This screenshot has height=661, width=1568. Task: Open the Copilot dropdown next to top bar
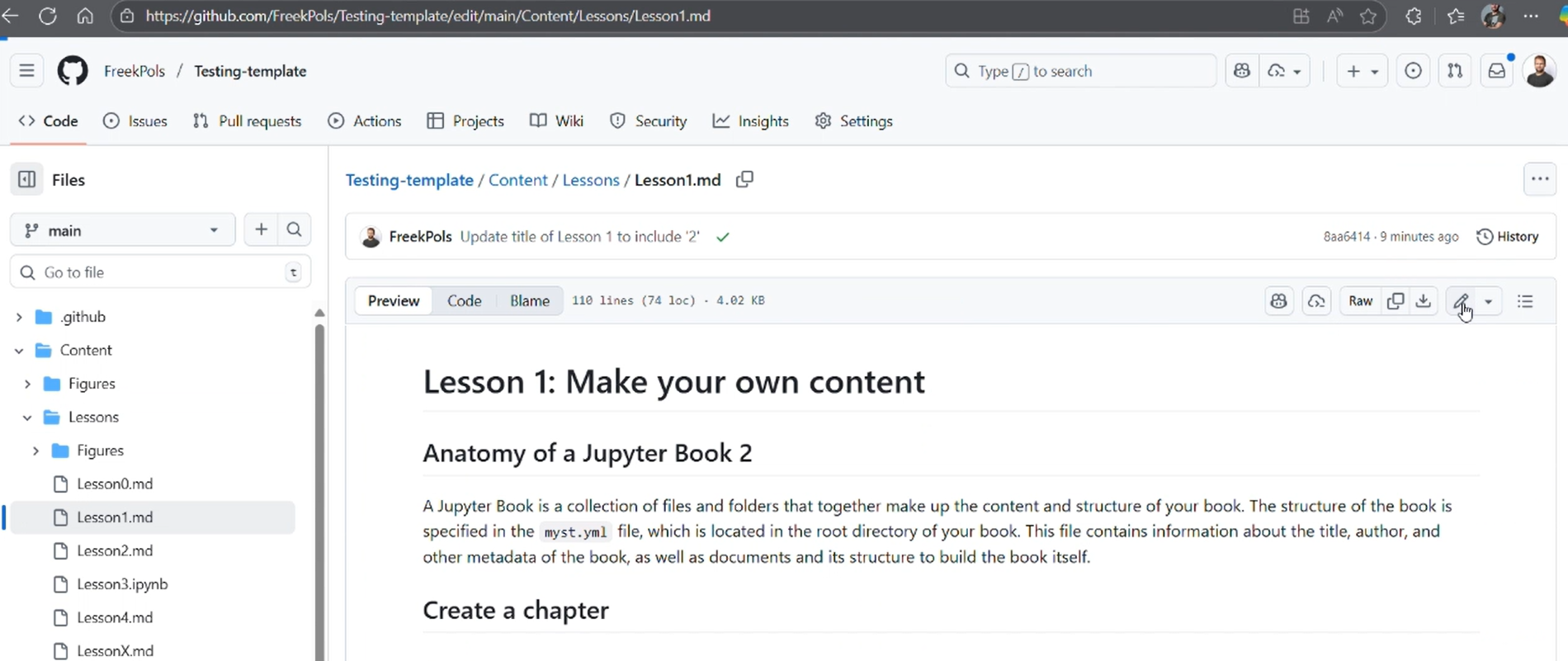1285,71
